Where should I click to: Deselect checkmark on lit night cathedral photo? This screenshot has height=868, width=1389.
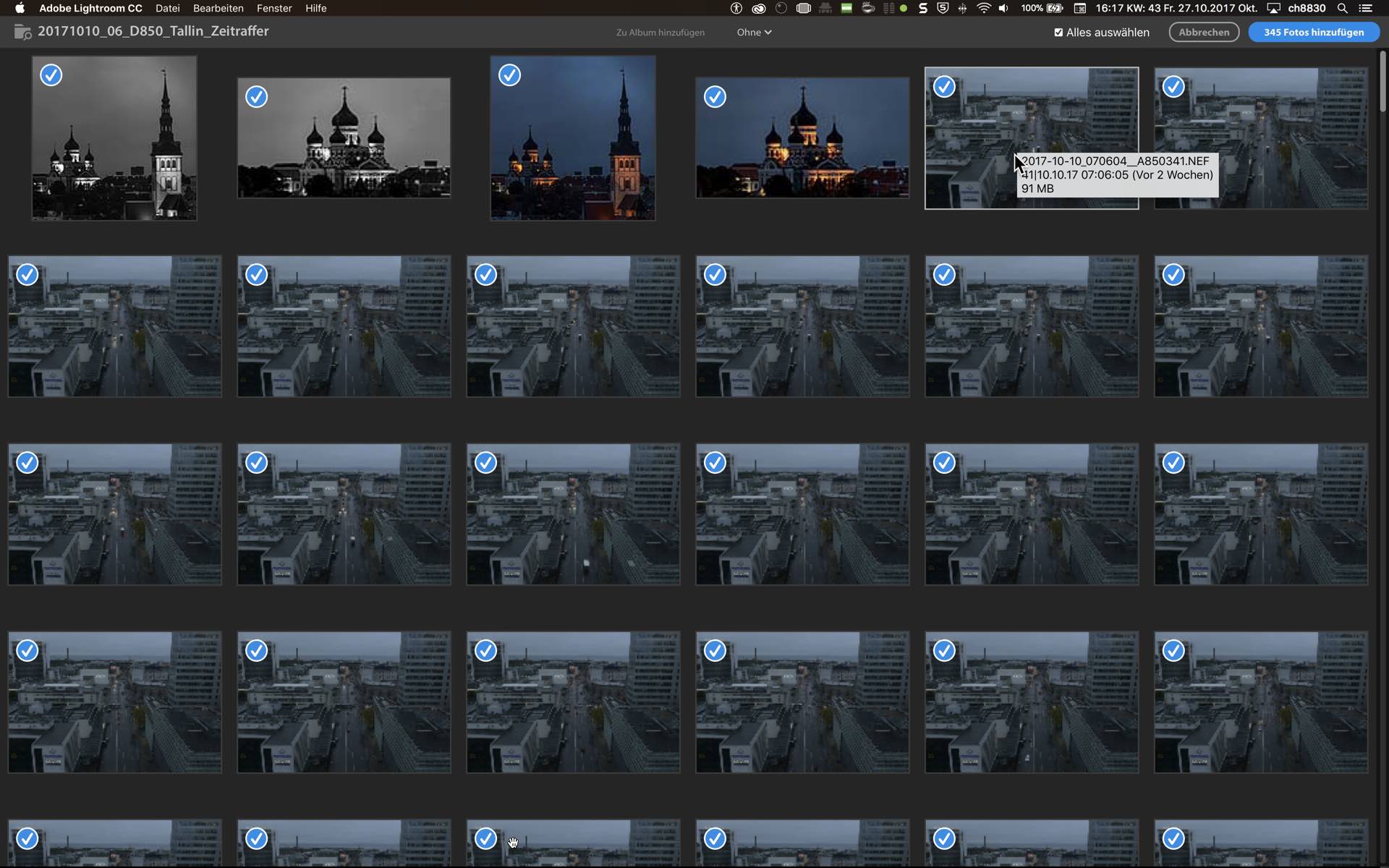point(715,97)
